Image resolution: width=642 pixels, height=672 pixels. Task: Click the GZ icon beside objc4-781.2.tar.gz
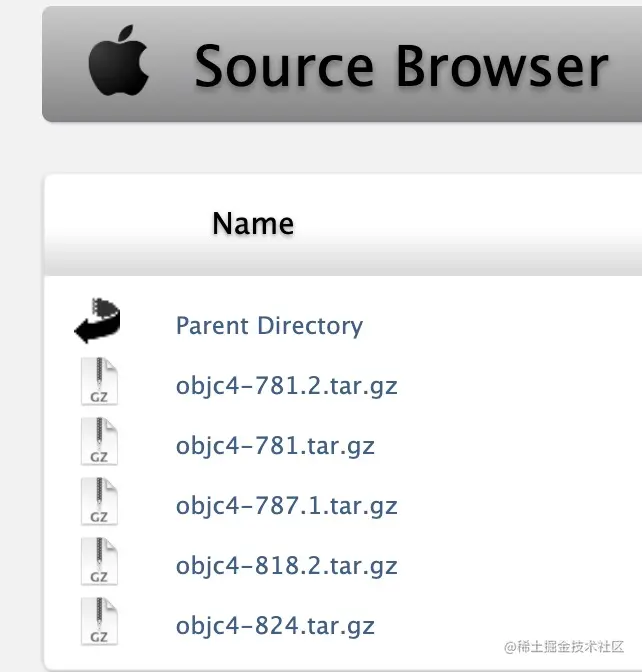(x=99, y=383)
